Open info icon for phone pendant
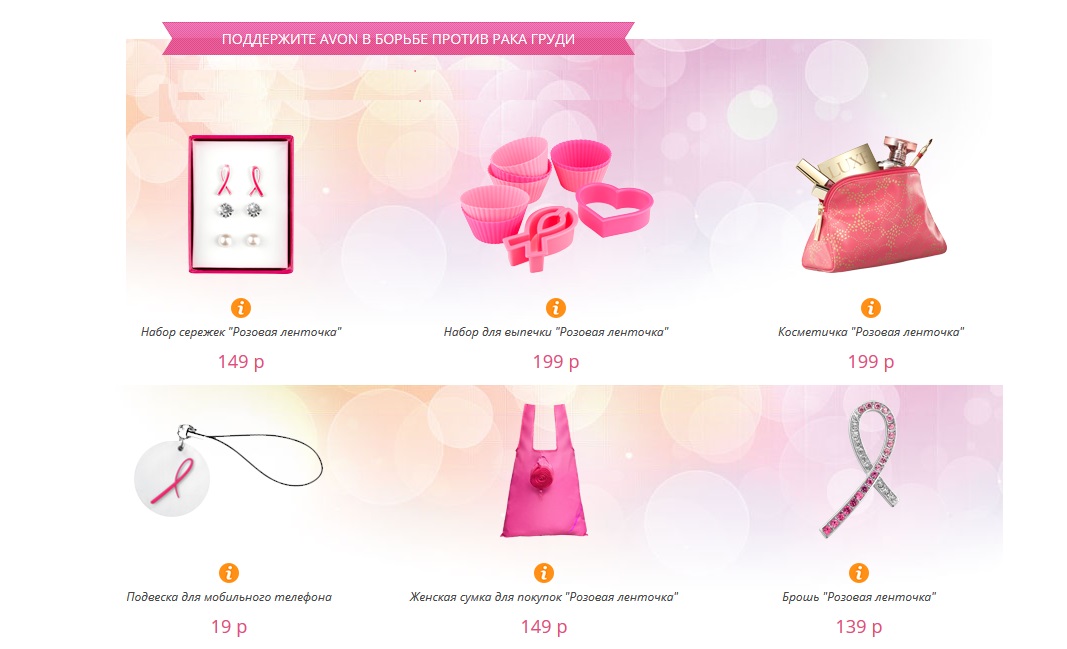The width and height of the screenshot is (1067, 649). [x=229, y=572]
